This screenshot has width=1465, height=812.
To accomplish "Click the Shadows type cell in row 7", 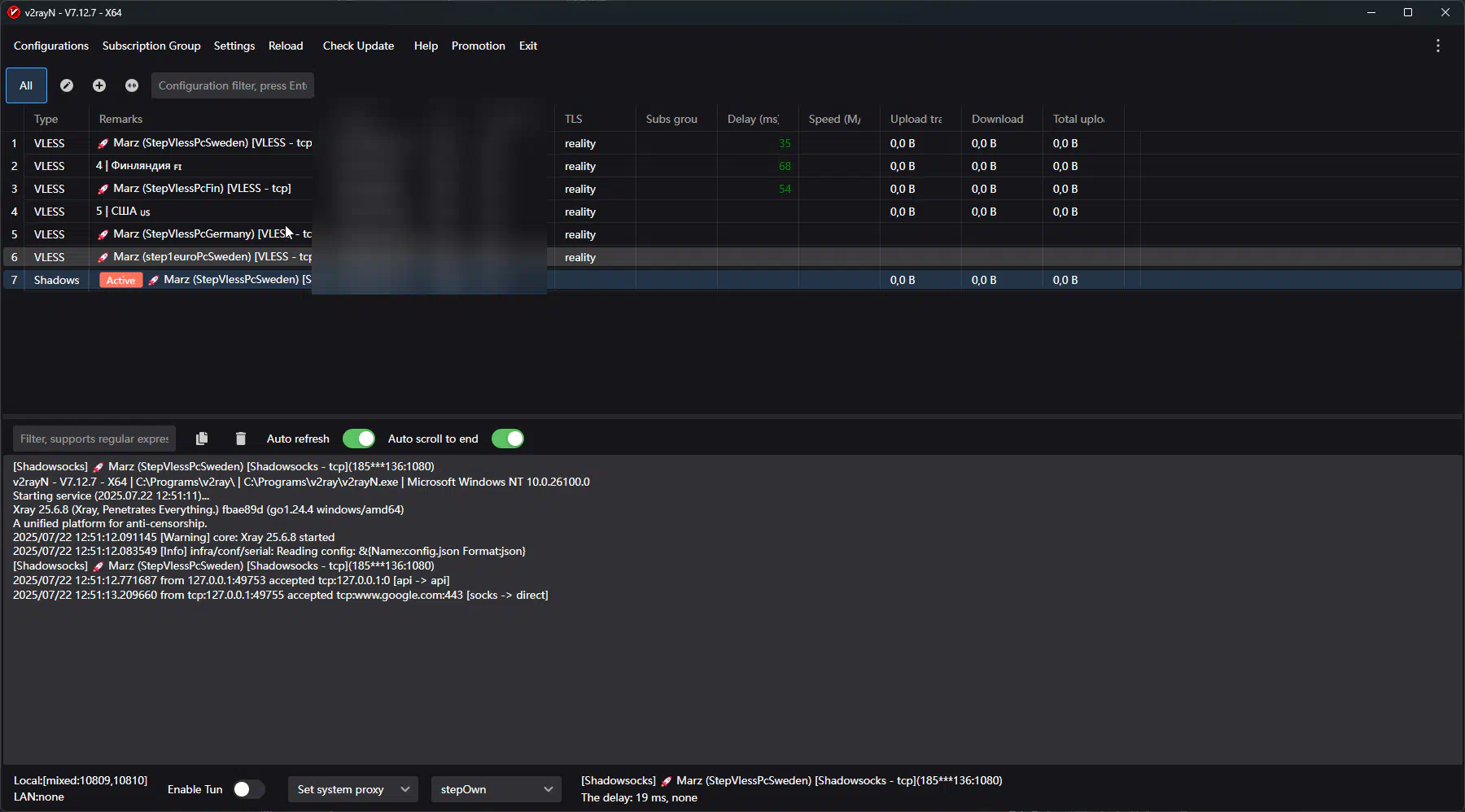I will coord(56,280).
